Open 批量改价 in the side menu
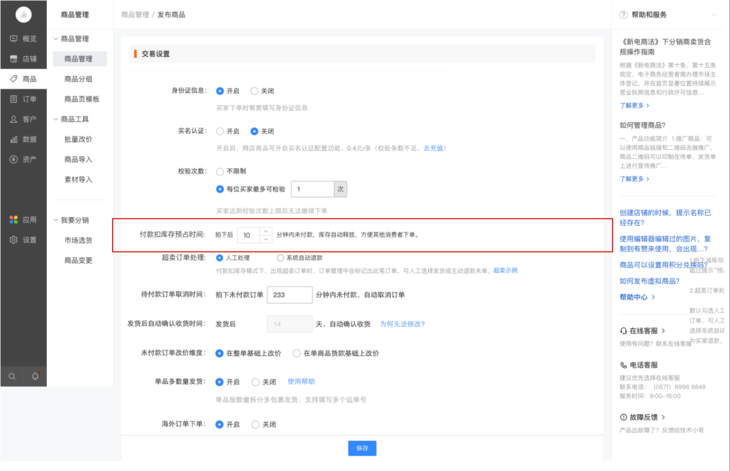This screenshot has height=471, width=730. (x=78, y=139)
